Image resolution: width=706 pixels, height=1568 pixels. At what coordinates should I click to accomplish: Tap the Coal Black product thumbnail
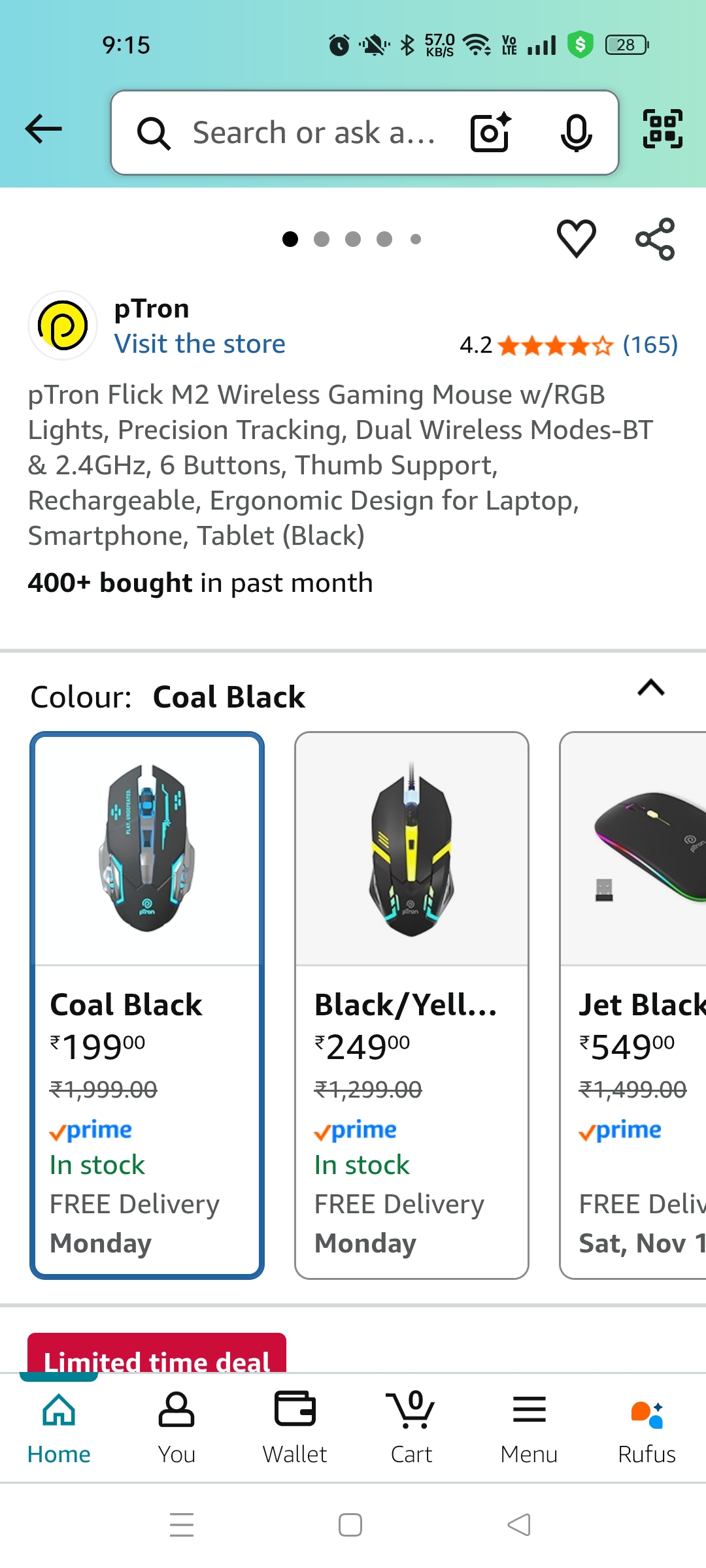[x=148, y=849]
